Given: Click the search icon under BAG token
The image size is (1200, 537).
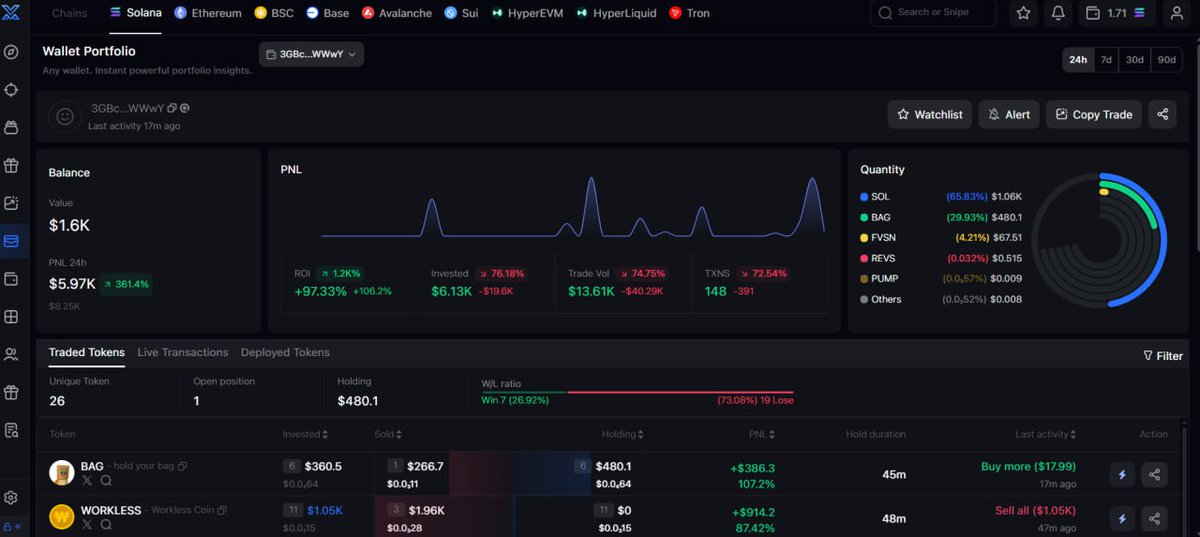Looking at the screenshot, I should (x=106, y=481).
